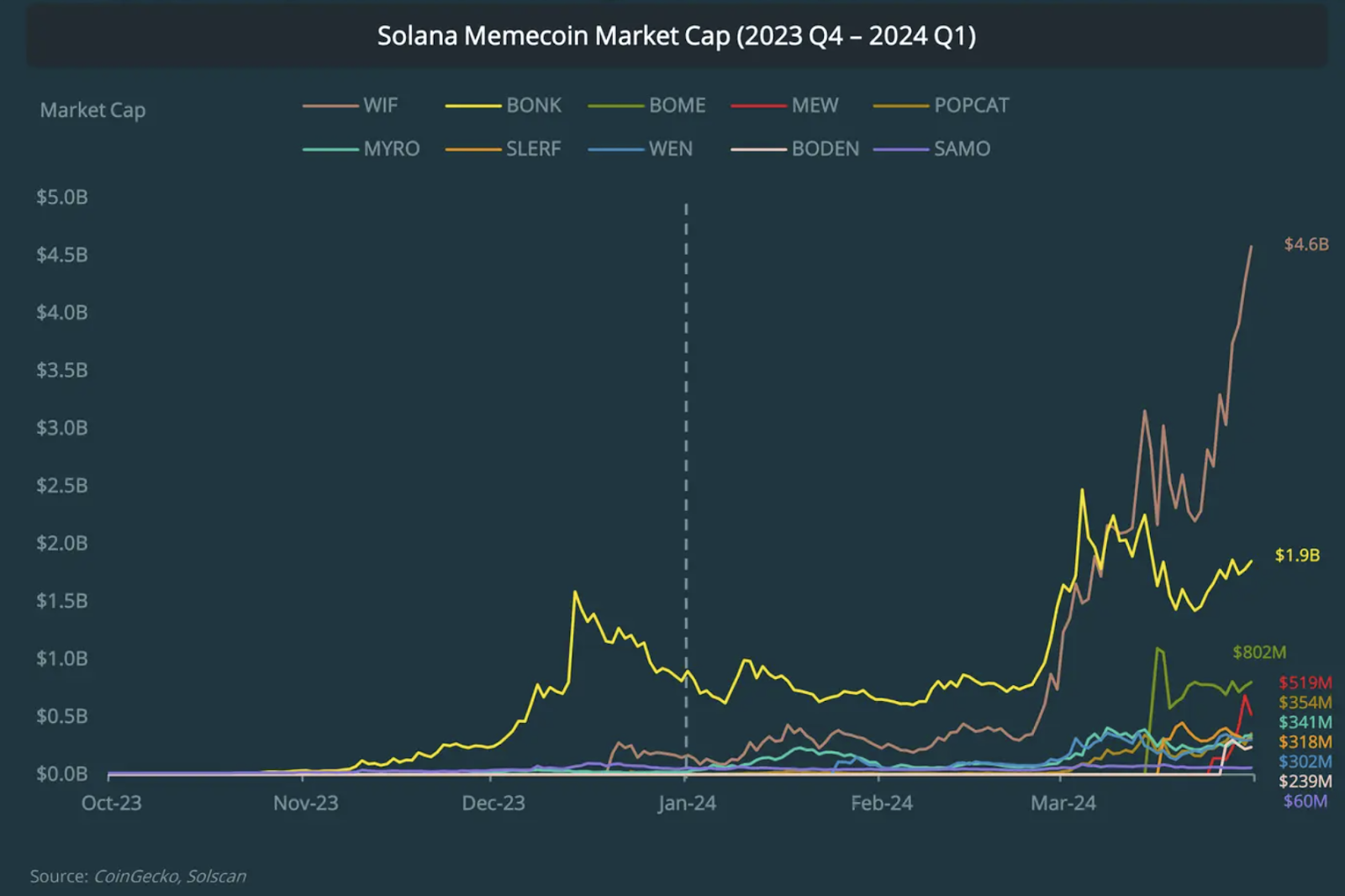Click the $4.6B WIF end label
Viewport: 1345px width, 896px height.
[1305, 245]
